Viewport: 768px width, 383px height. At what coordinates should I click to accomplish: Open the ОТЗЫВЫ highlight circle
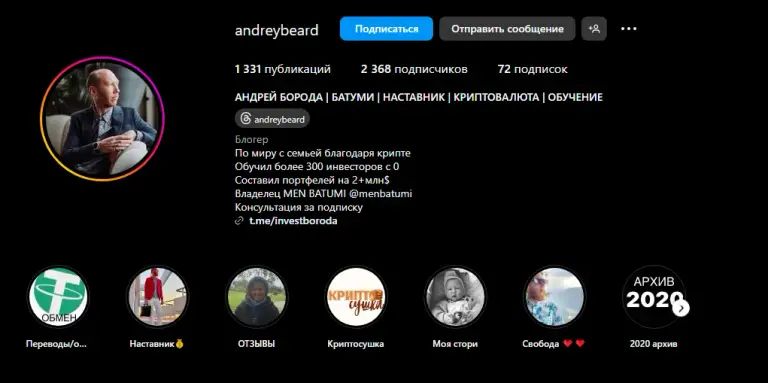pos(257,297)
